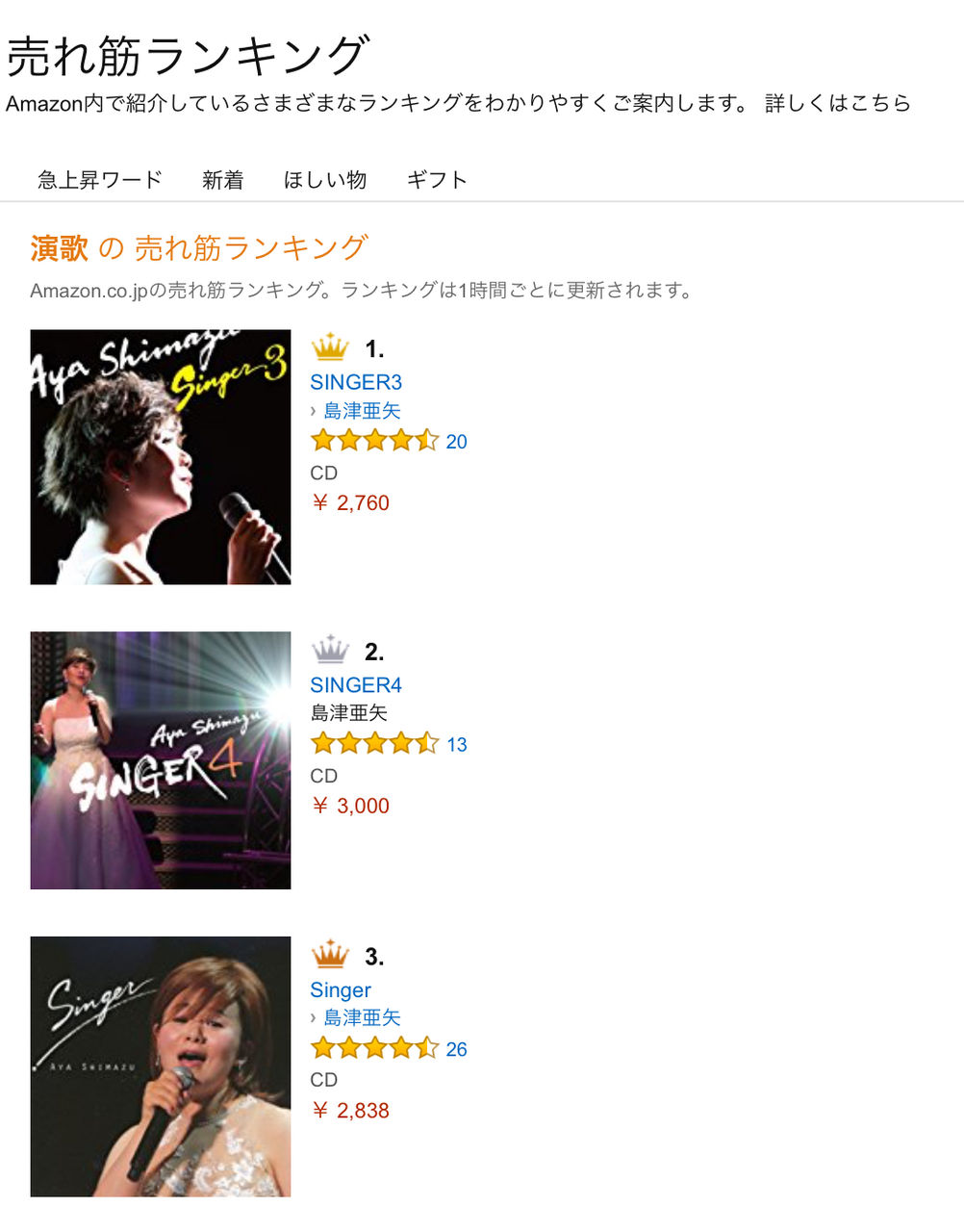Select the ギフト tab
This screenshot has width=964, height=1232.
pyautogui.click(x=437, y=180)
